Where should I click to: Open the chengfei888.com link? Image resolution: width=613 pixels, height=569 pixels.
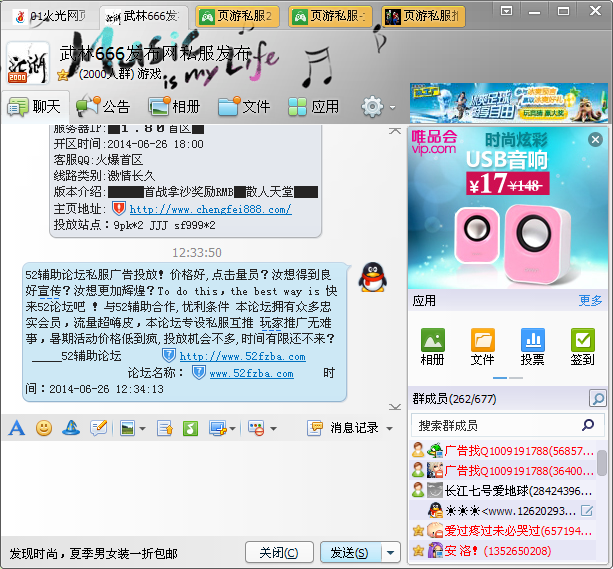[x=211, y=209]
